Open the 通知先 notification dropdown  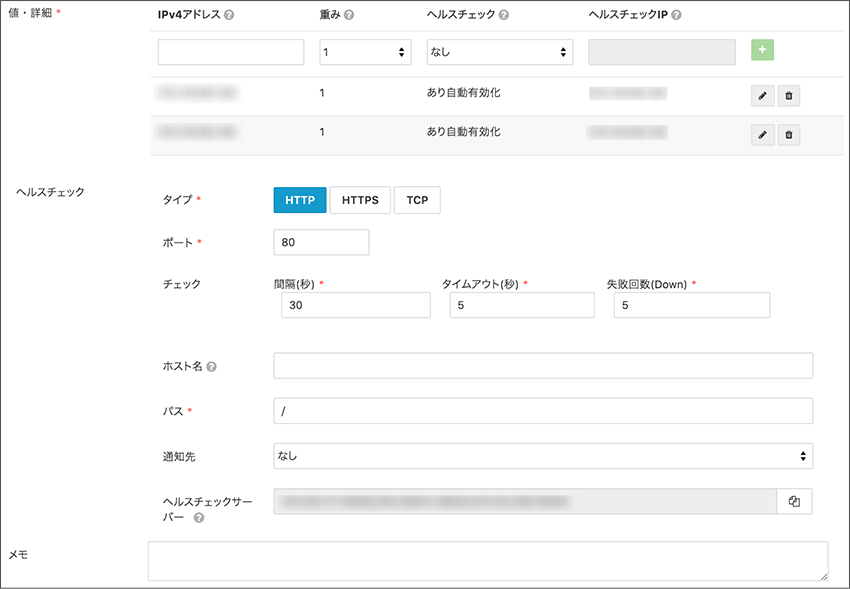[543, 457]
